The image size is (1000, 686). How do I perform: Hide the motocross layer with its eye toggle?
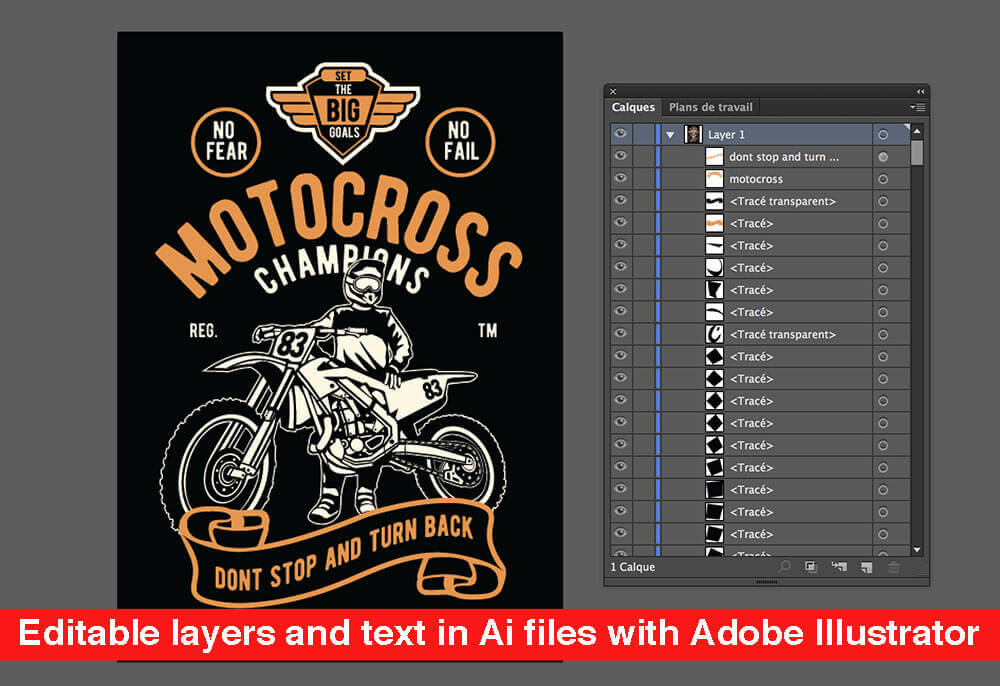tap(621, 178)
